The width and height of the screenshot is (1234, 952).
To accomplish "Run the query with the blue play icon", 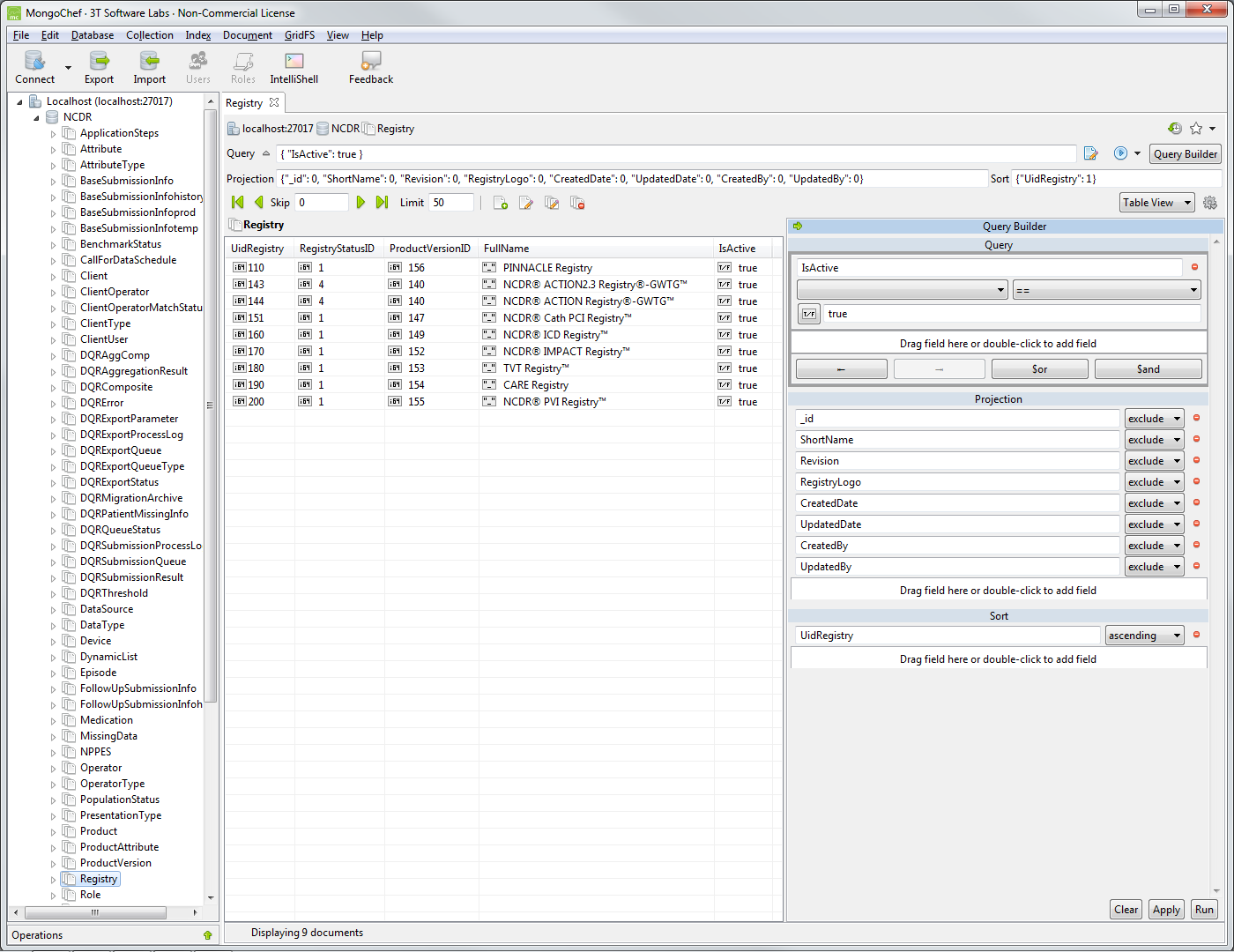I will [1120, 153].
